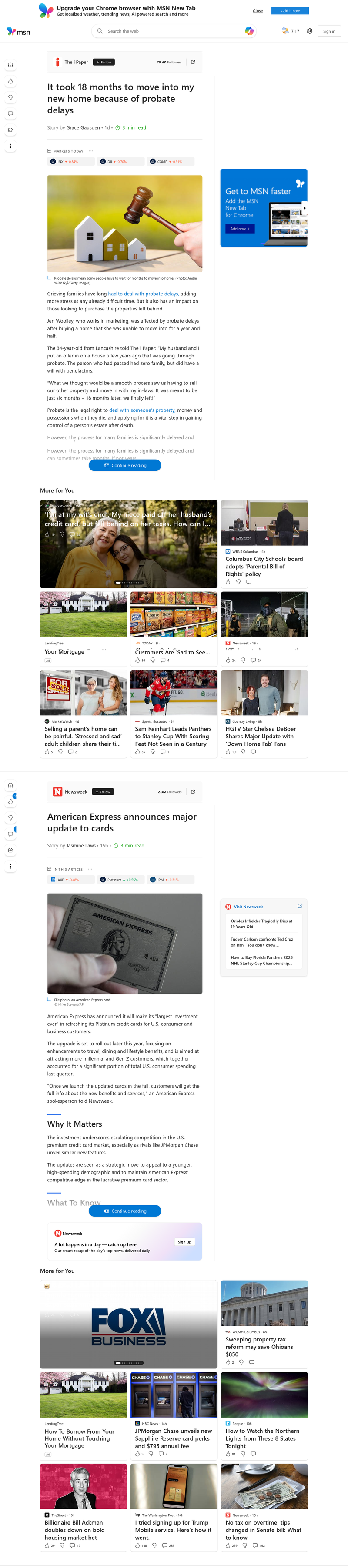Open 'Orioles Infielder Tragically Dies' headline

click(261, 924)
